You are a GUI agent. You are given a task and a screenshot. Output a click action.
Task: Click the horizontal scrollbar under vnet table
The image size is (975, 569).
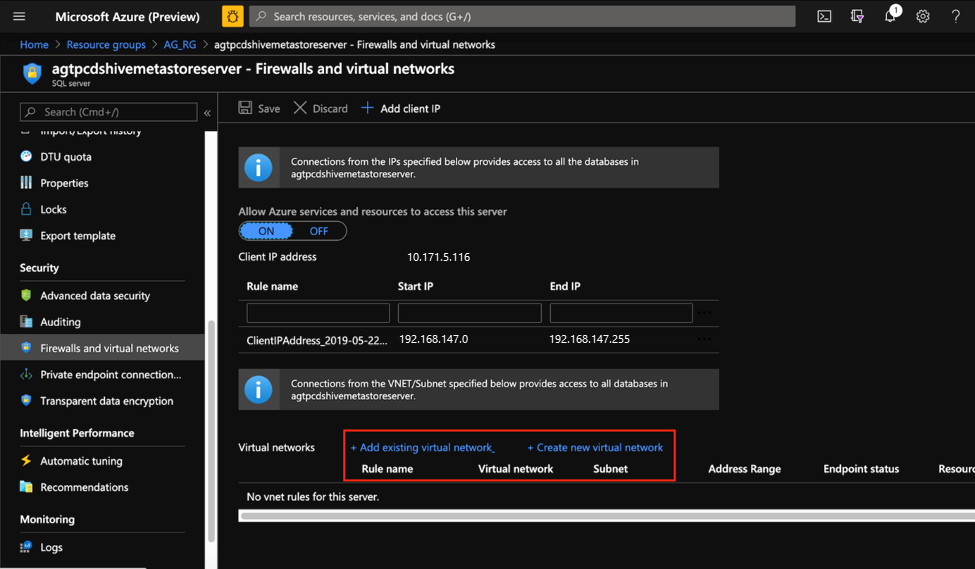606,516
